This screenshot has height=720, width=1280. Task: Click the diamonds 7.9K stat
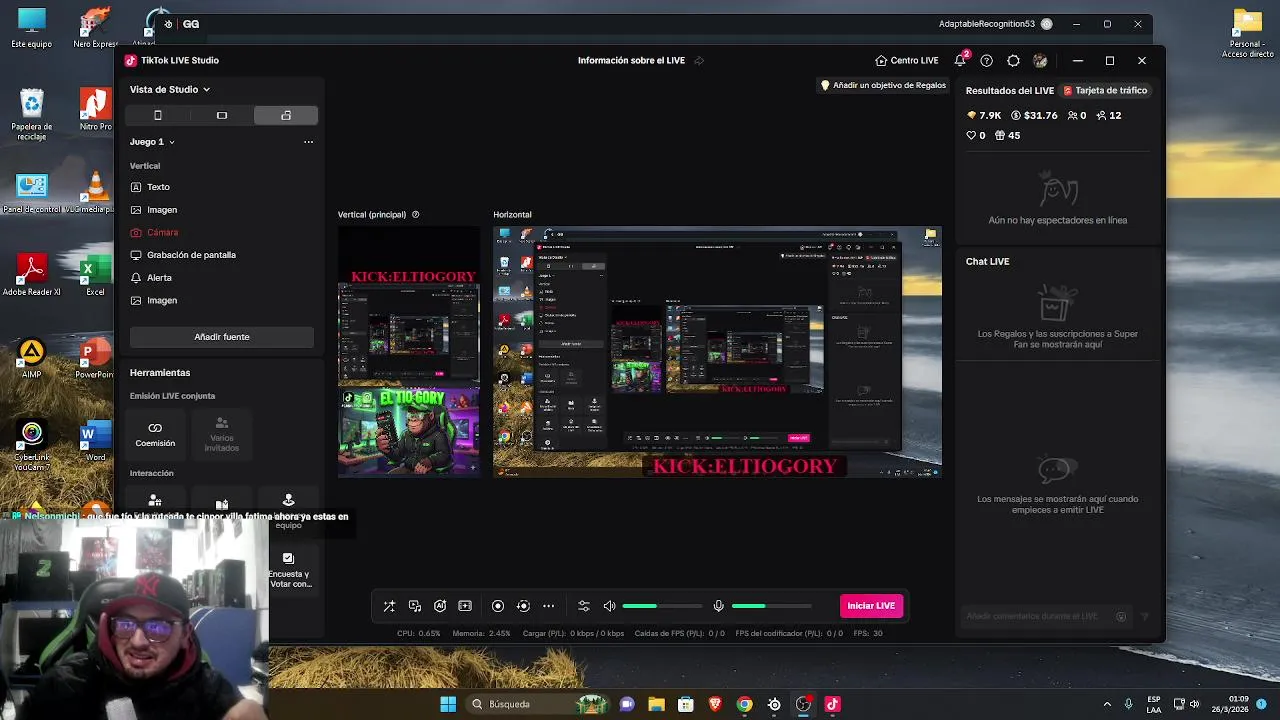point(984,115)
